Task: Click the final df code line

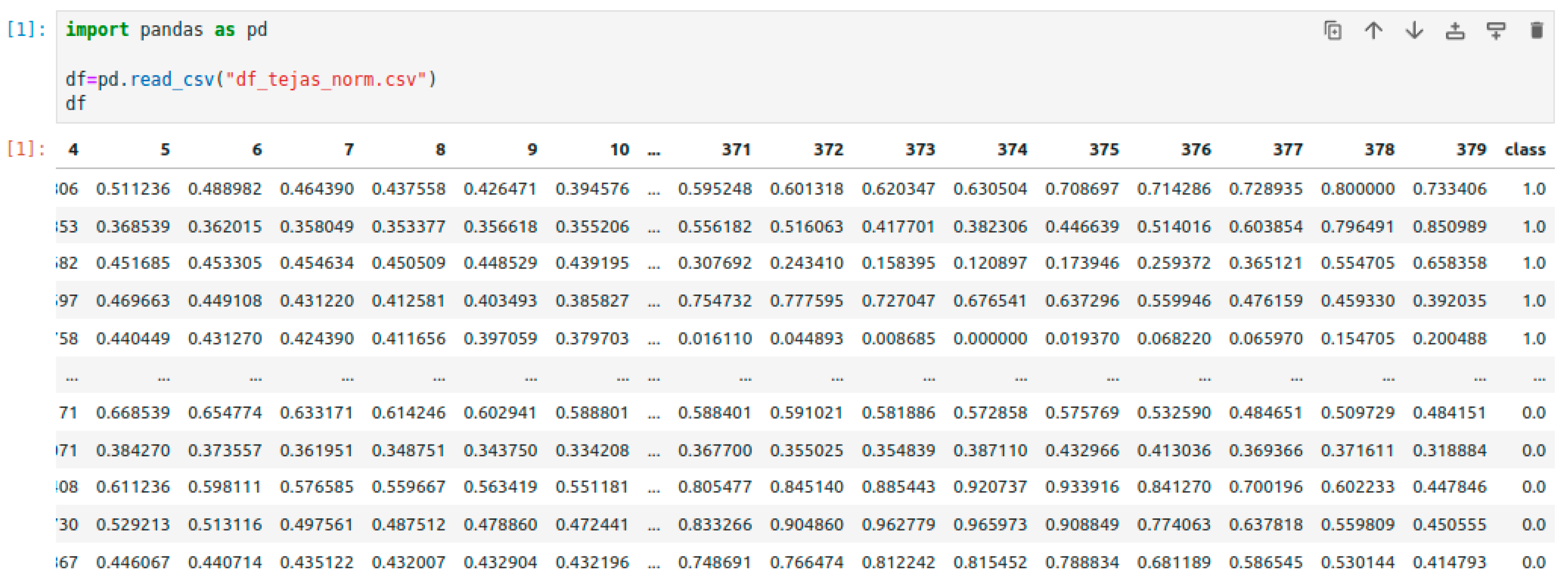Action: [x=76, y=103]
